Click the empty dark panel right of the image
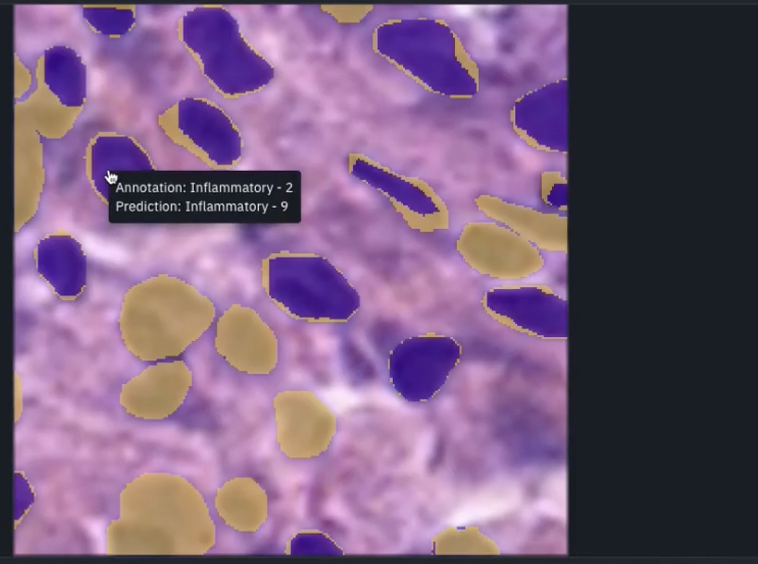 (x=662, y=280)
